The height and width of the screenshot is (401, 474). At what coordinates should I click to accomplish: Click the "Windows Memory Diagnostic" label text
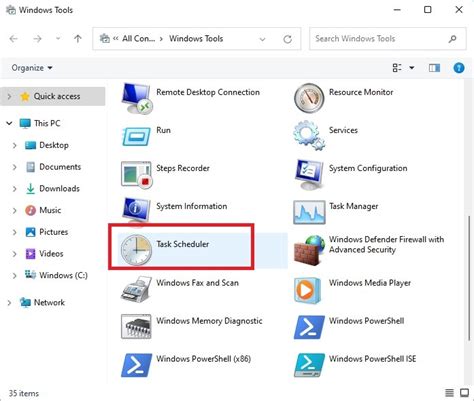click(x=209, y=321)
